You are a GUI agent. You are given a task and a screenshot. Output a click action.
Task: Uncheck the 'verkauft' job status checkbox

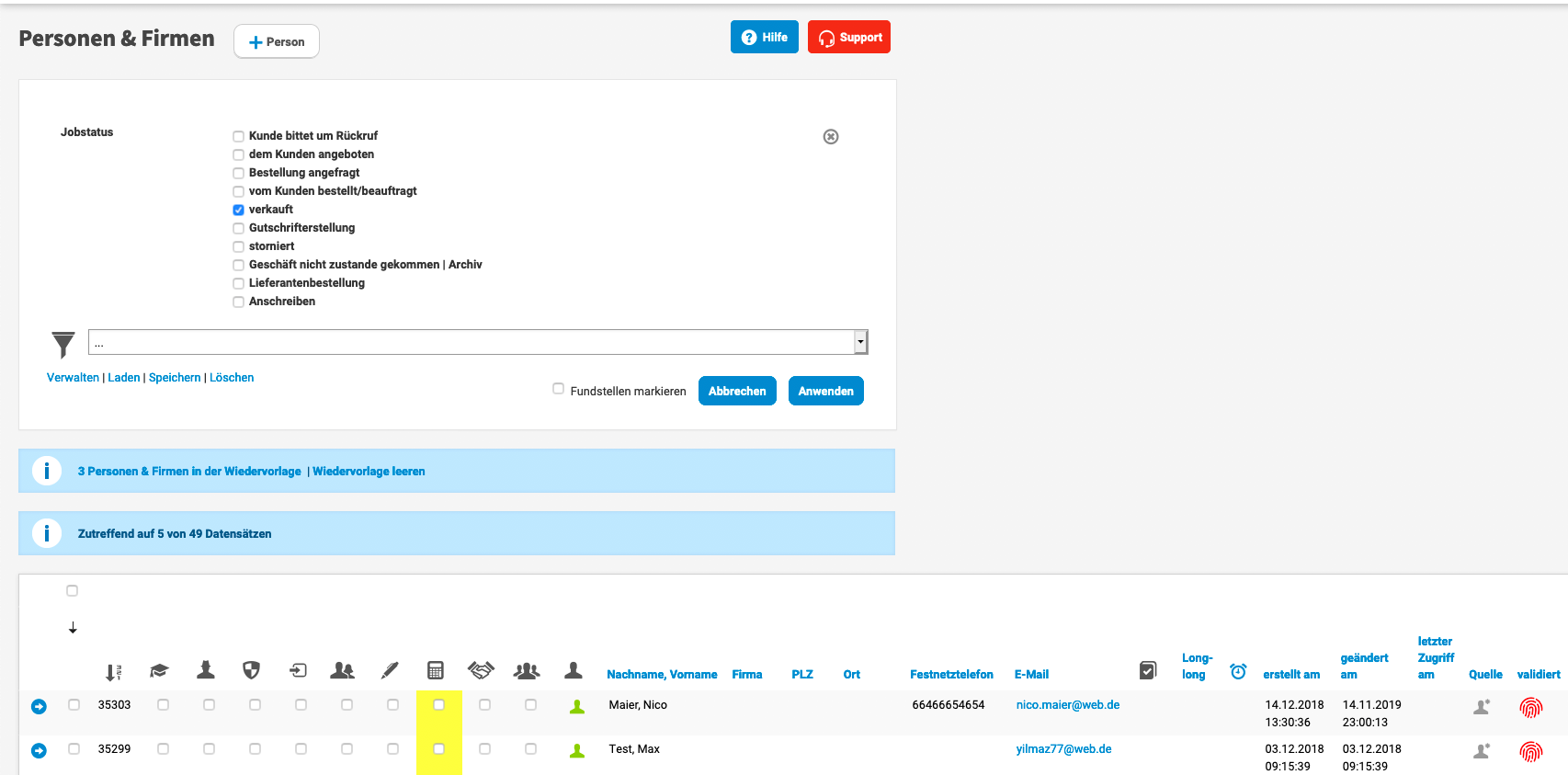click(x=238, y=210)
